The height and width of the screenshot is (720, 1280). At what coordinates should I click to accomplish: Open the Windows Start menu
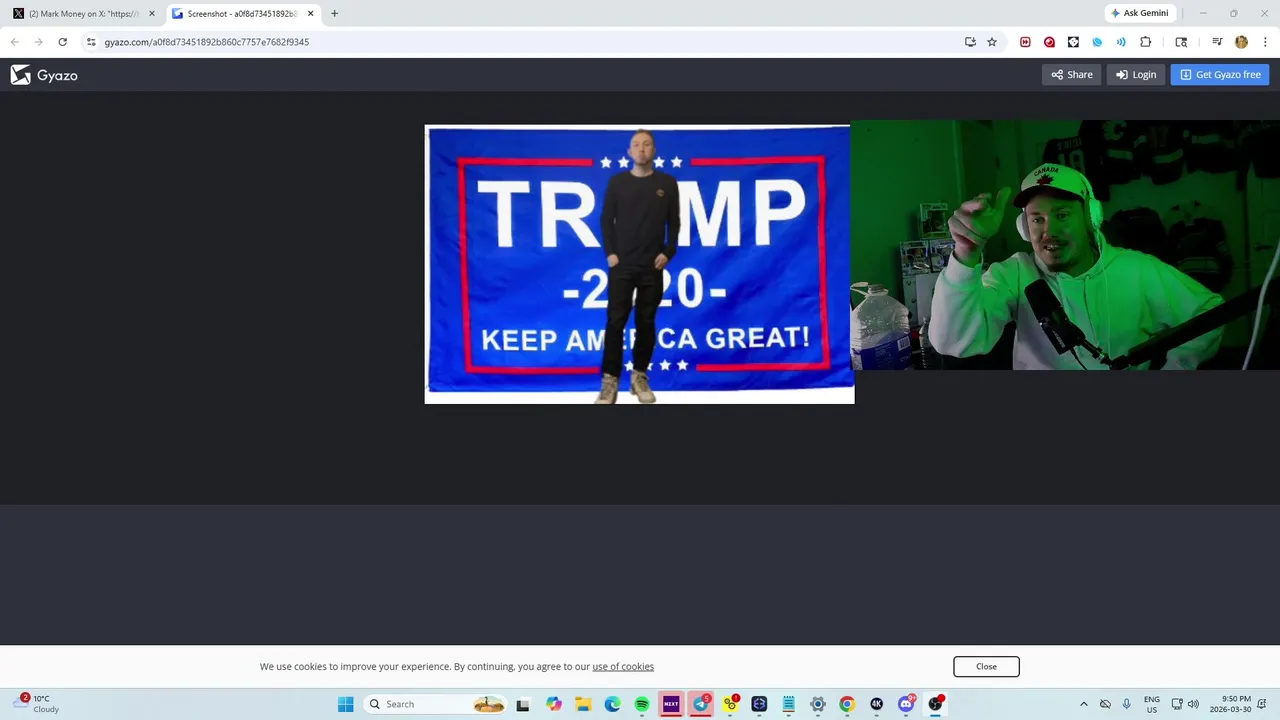pyautogui.click(x=346, y=704)
